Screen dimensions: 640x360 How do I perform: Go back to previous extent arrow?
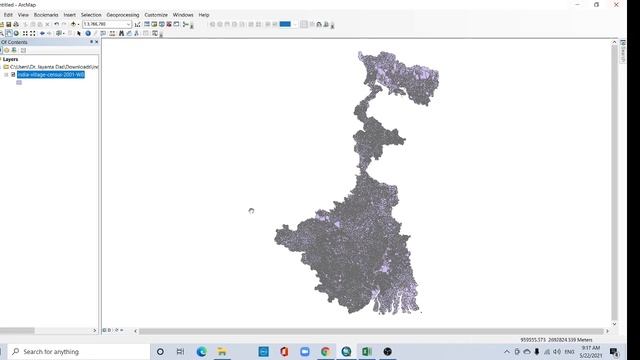[42, 33]
